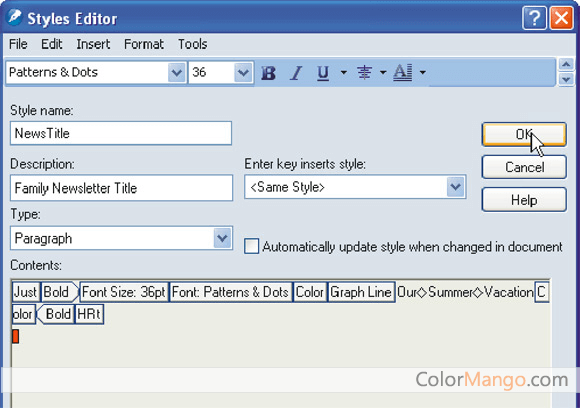Expand Enter key inserts style dropdown
This screenshot has width=580, height=408.
click(455, 187)
